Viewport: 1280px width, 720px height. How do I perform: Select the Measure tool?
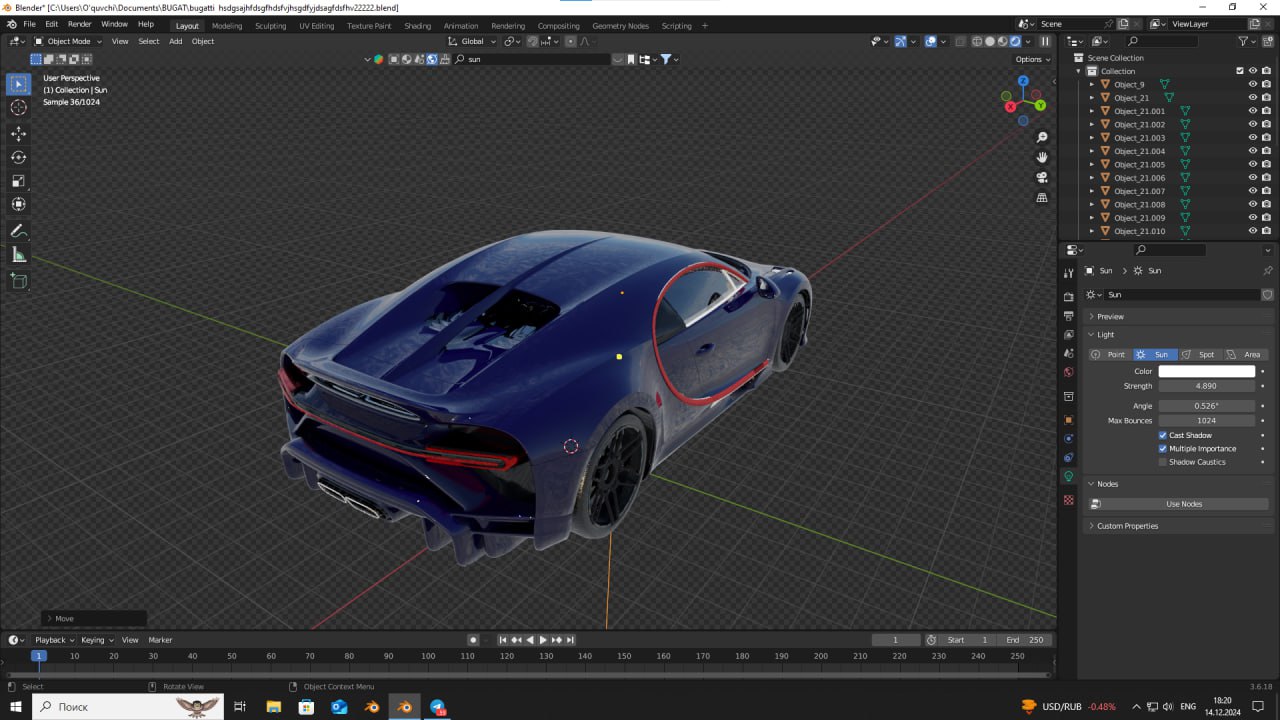(18, 255)
